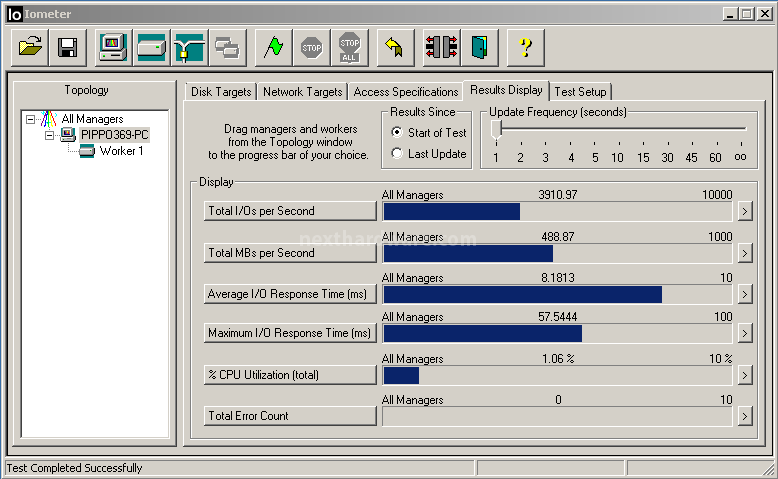
Task: Click 8.1813 average response value
Action: coord(558,277)
